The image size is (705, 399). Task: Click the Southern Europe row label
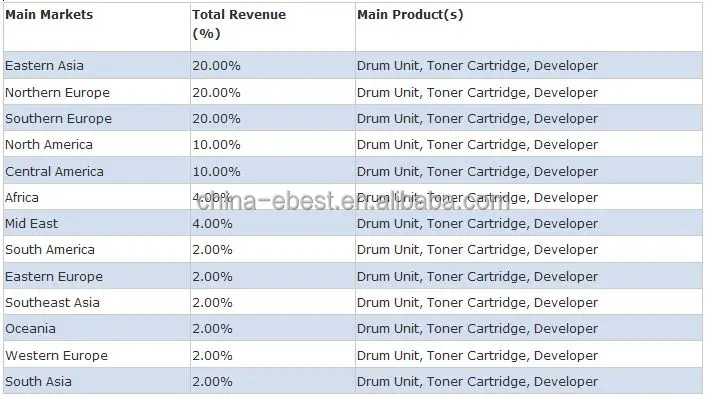(x=58, y=119)
